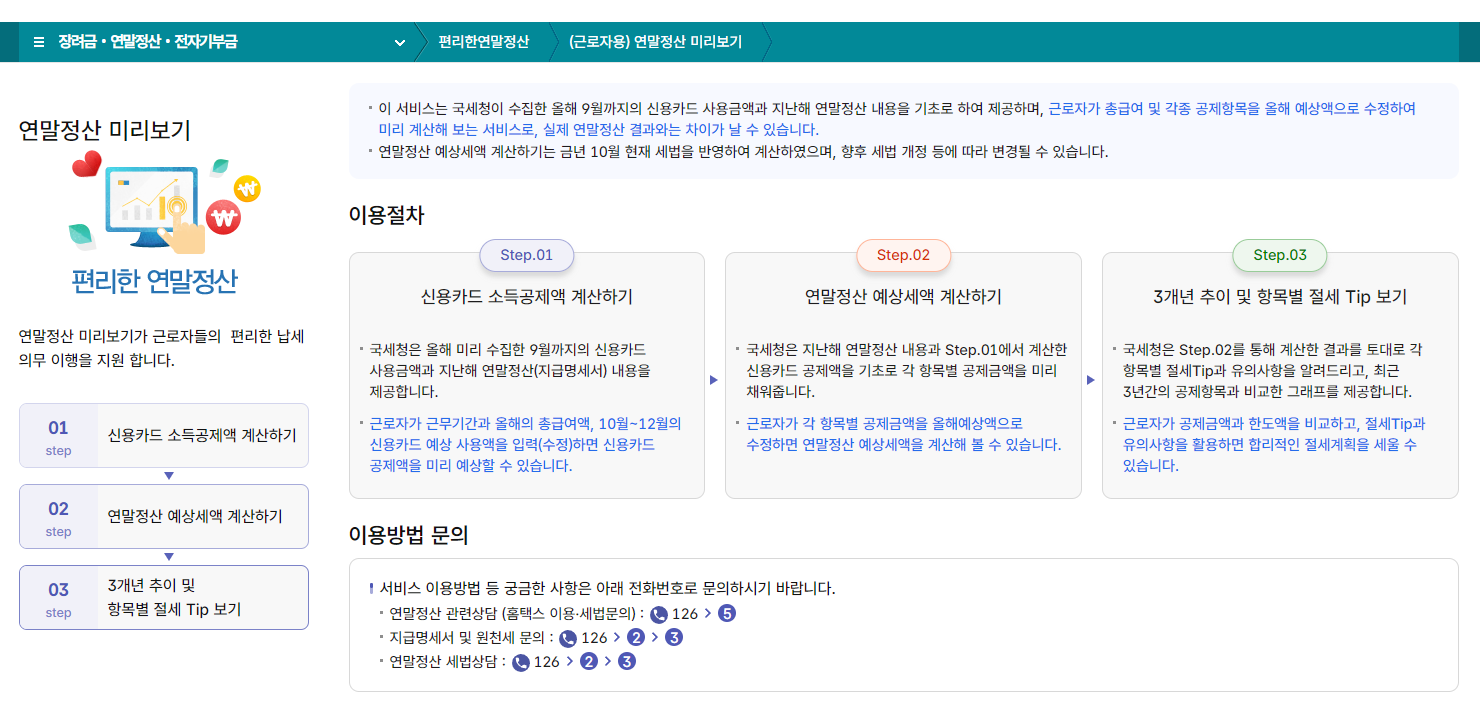
Task: Click the red heart in the illustration
Action: [88, 164]
